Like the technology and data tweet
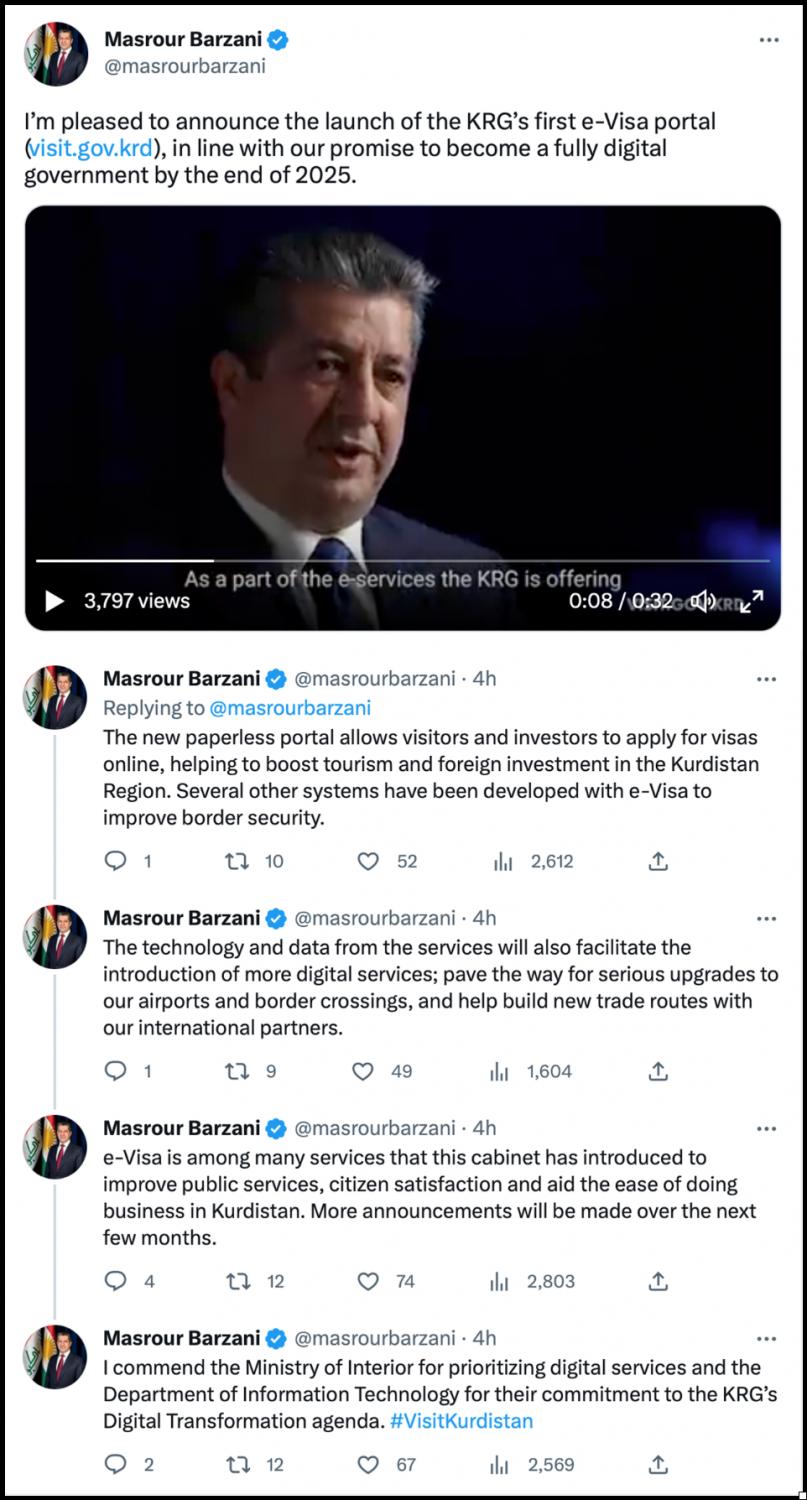 (x=364, y=1071)
